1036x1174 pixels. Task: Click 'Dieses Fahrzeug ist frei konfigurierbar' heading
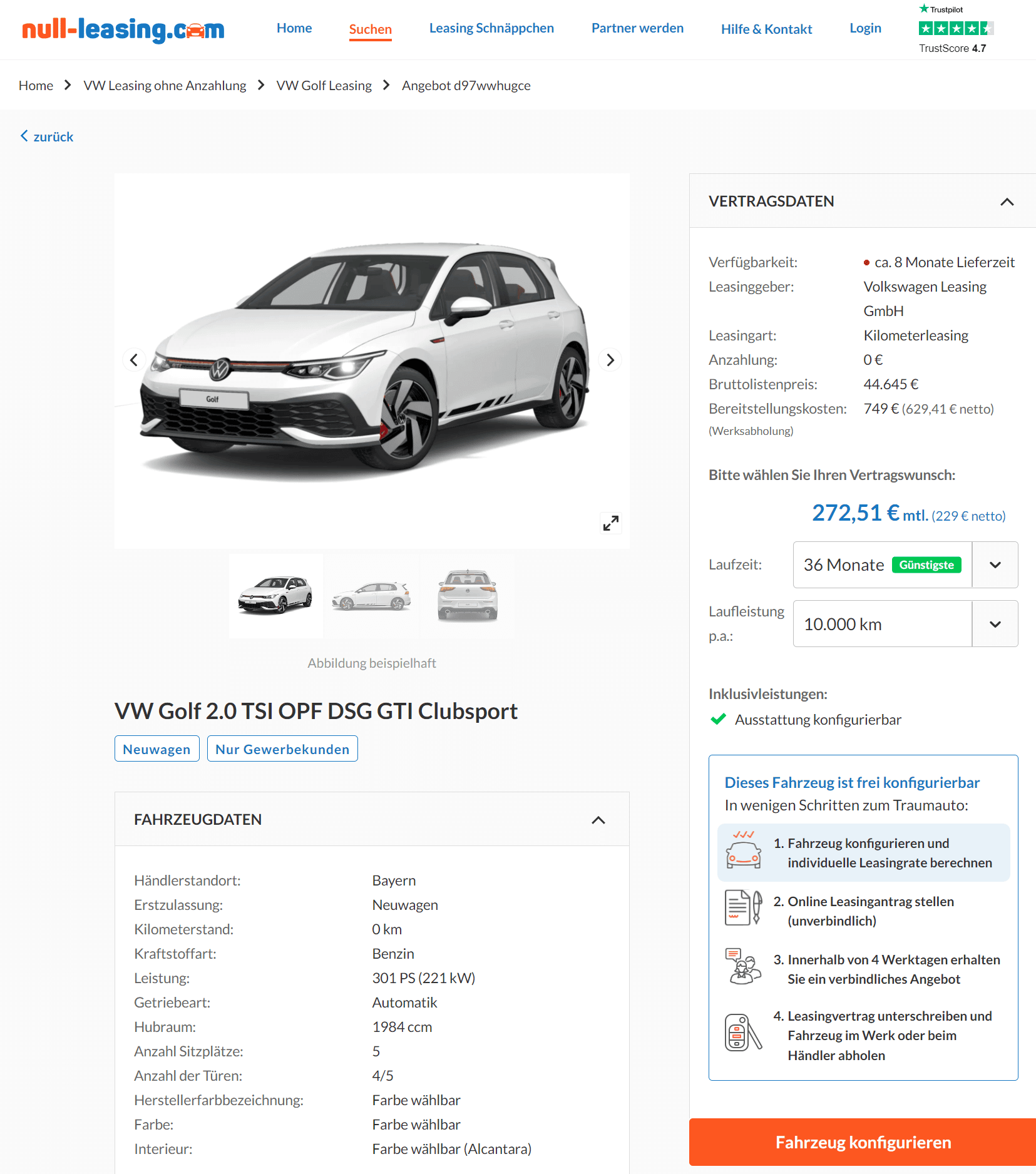click(852, 783)
